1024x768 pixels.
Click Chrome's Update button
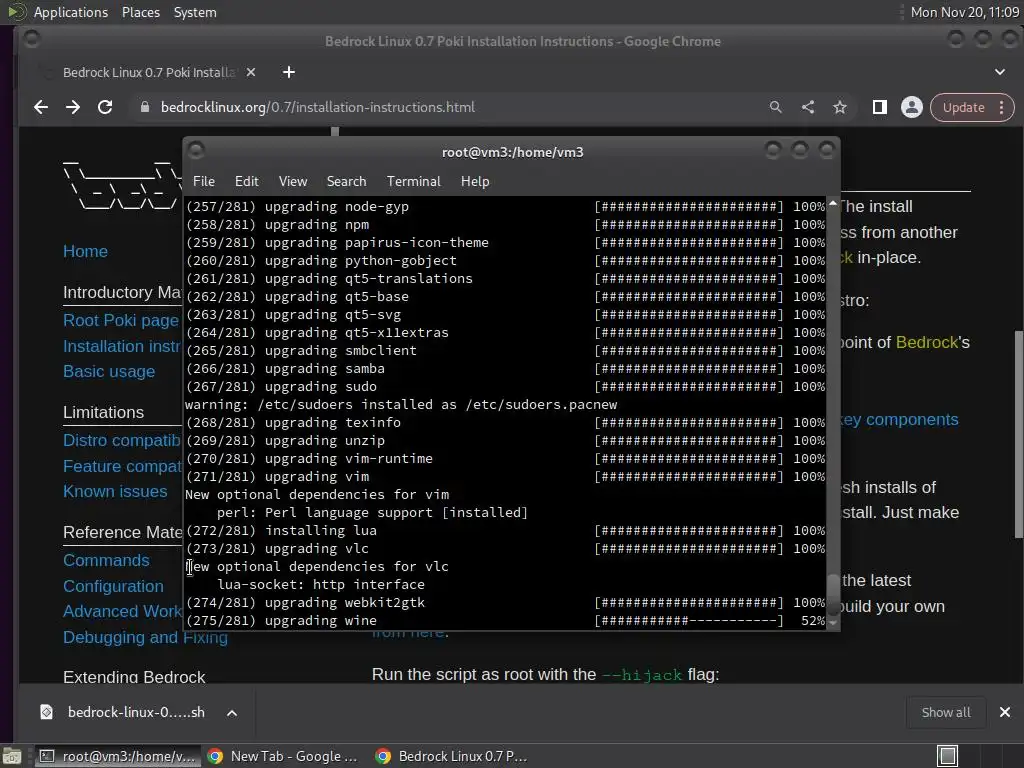(963, 108)
